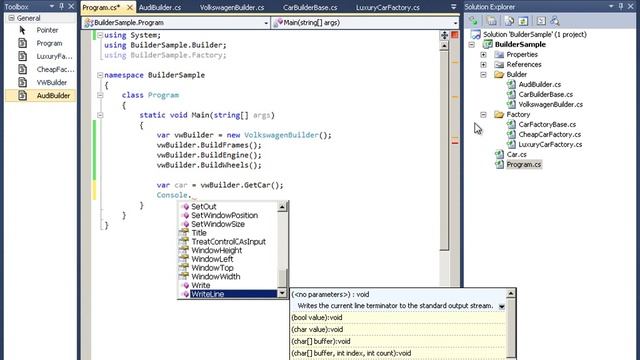The image size is (640, 360).
Task: Click the overload list scroll-up arrow
Action: [x=511, y=293]
